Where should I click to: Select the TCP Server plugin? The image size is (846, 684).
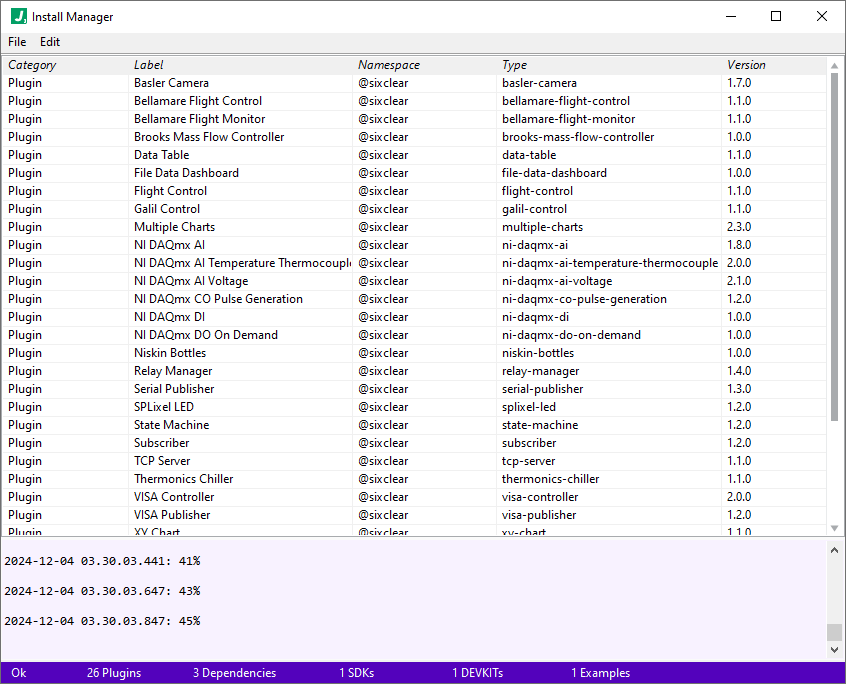(x=300, y=460)
